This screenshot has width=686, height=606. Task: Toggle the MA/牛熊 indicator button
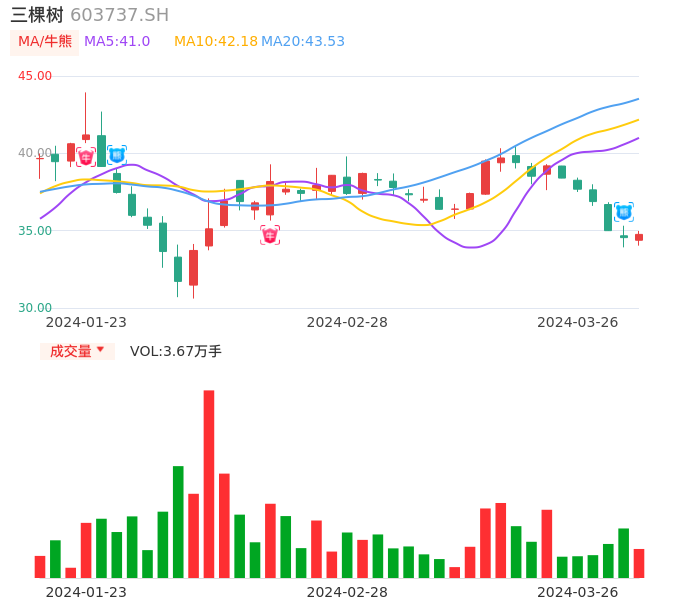[44, 42]
